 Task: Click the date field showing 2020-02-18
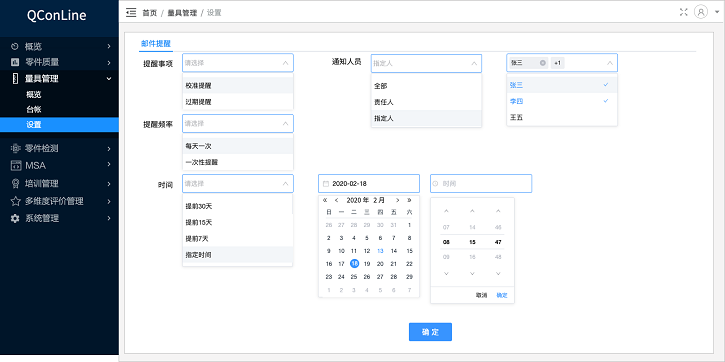point(369,184)
